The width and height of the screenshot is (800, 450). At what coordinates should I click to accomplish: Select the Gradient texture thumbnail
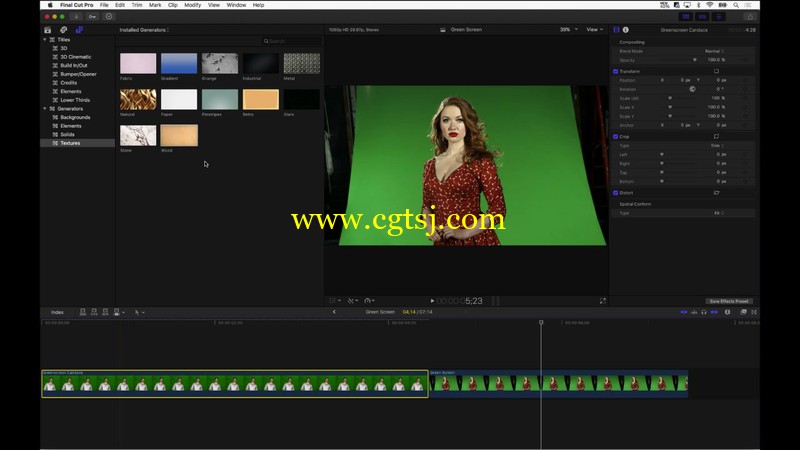pyautogui.click(x=179, y=64)
